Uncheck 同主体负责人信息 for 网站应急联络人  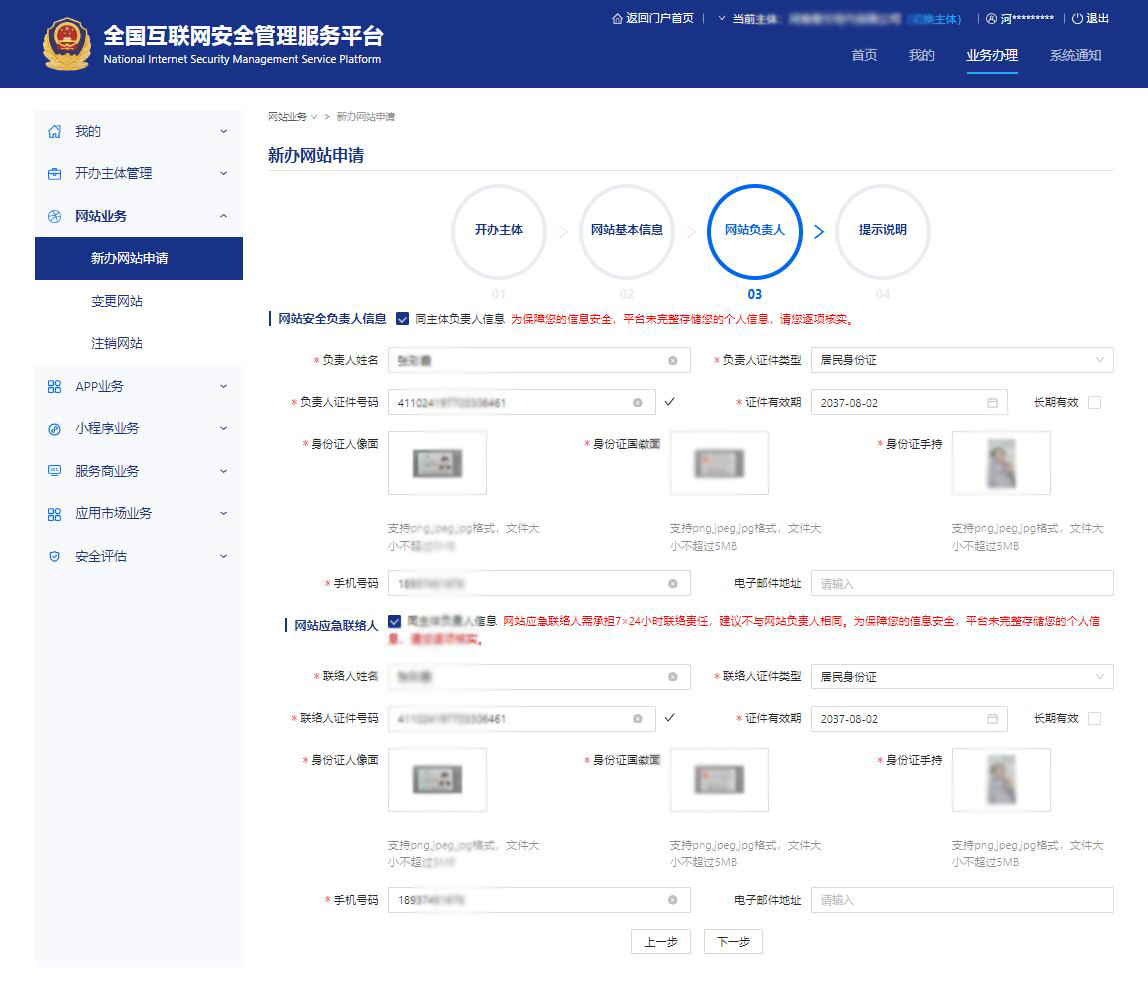tap(394, 622)
